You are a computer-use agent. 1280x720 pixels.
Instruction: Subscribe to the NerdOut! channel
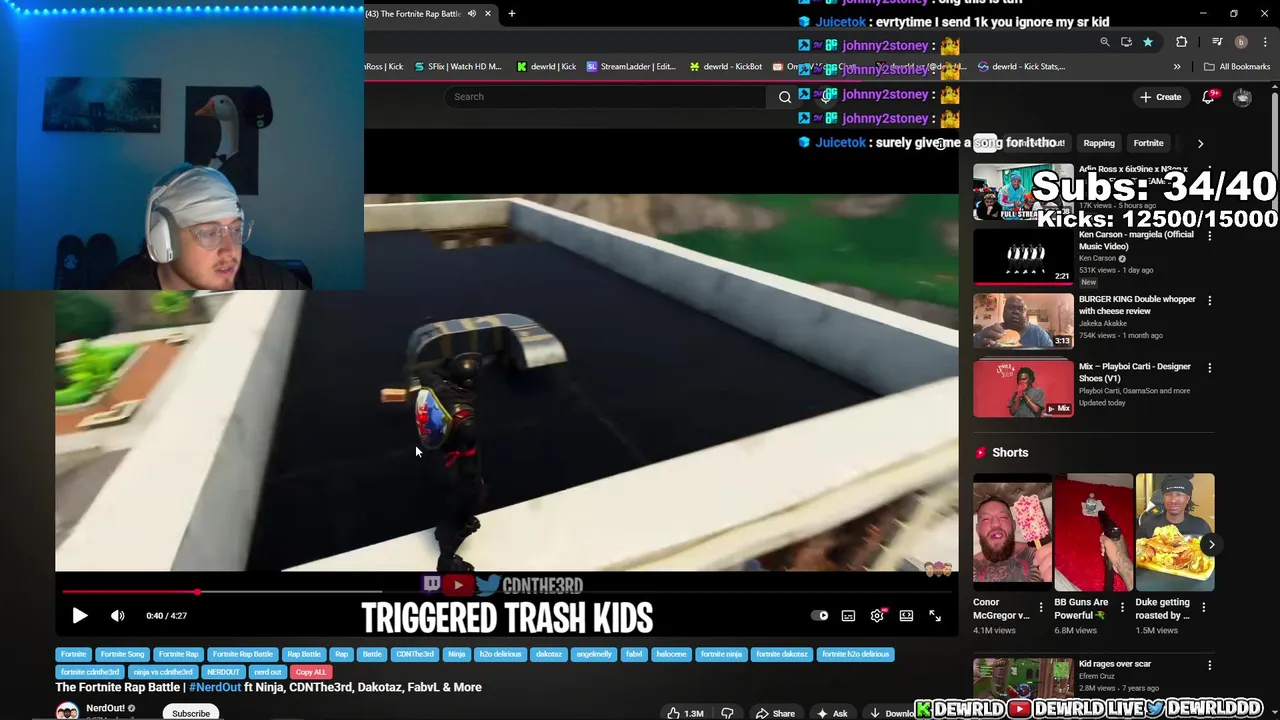tap(191, 713)
